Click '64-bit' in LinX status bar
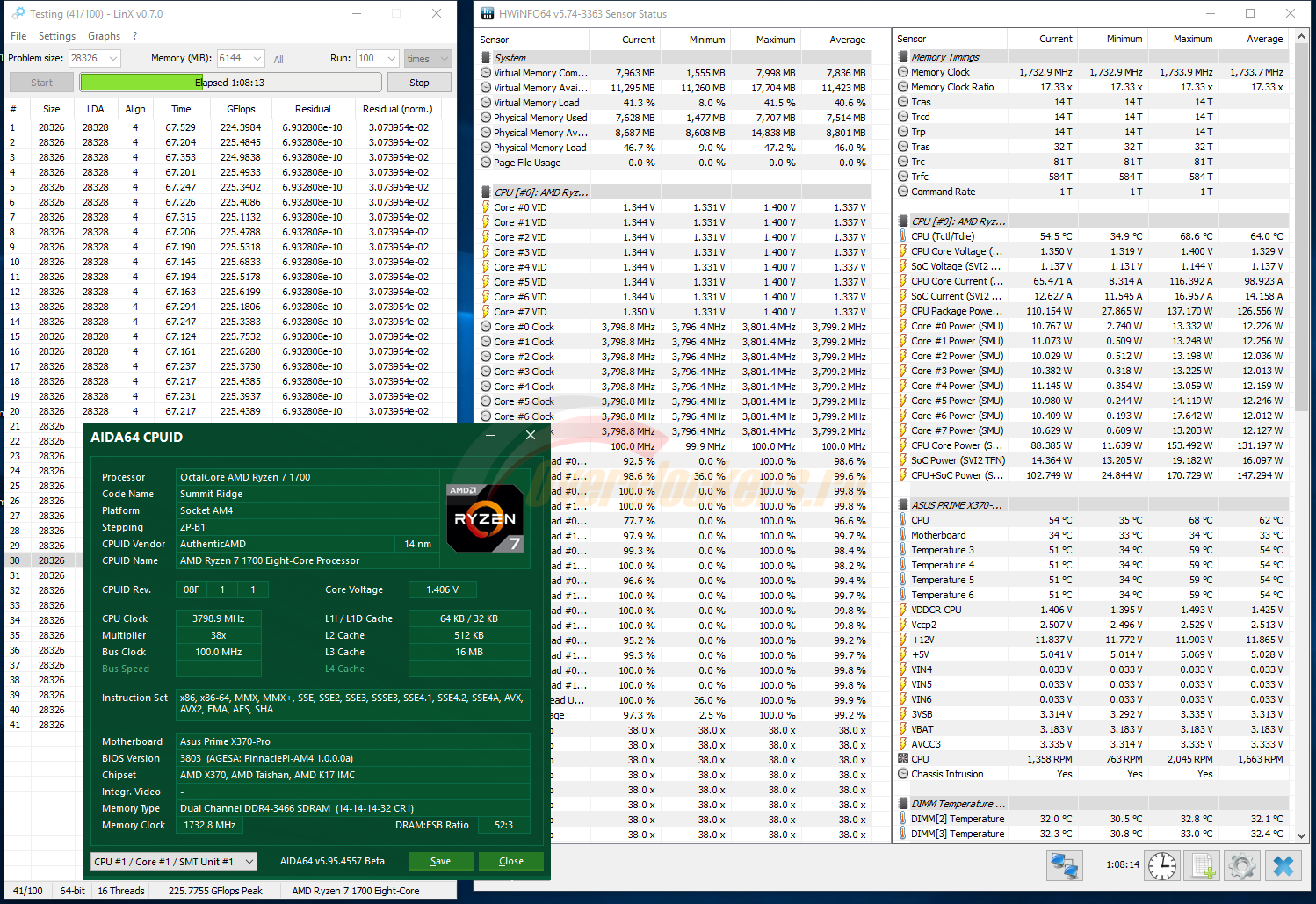The image size is (1316, 904). coord(73,891)
